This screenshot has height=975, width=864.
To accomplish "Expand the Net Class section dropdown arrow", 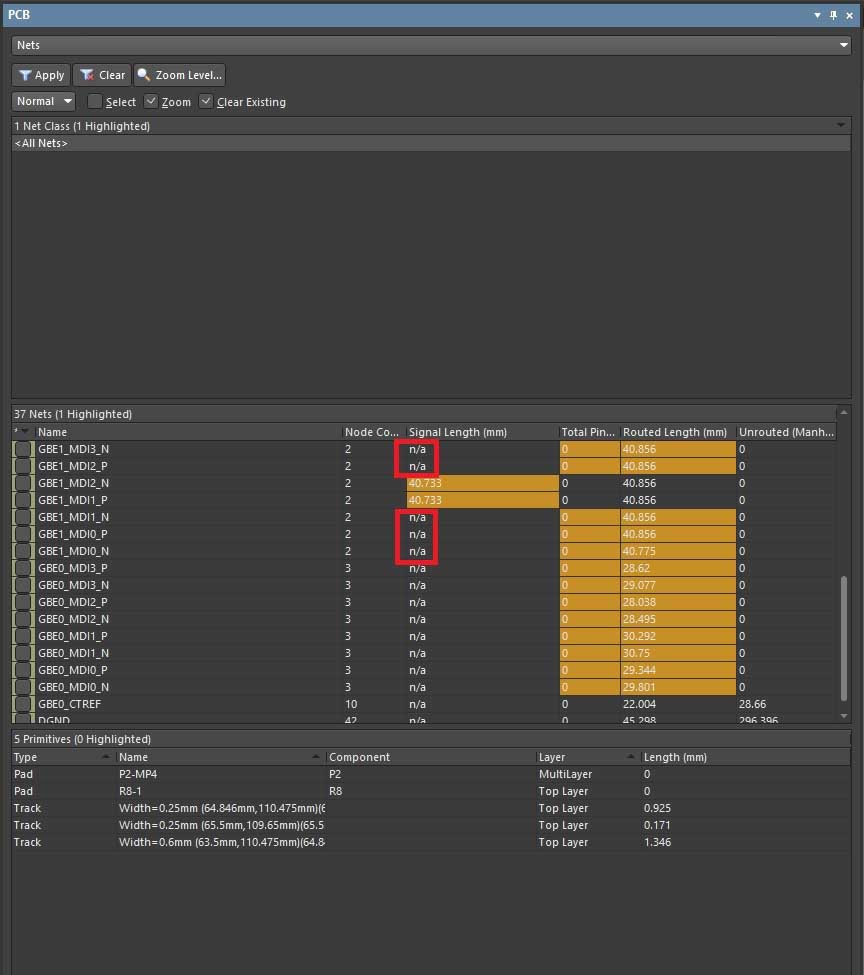I will [841, 126].
